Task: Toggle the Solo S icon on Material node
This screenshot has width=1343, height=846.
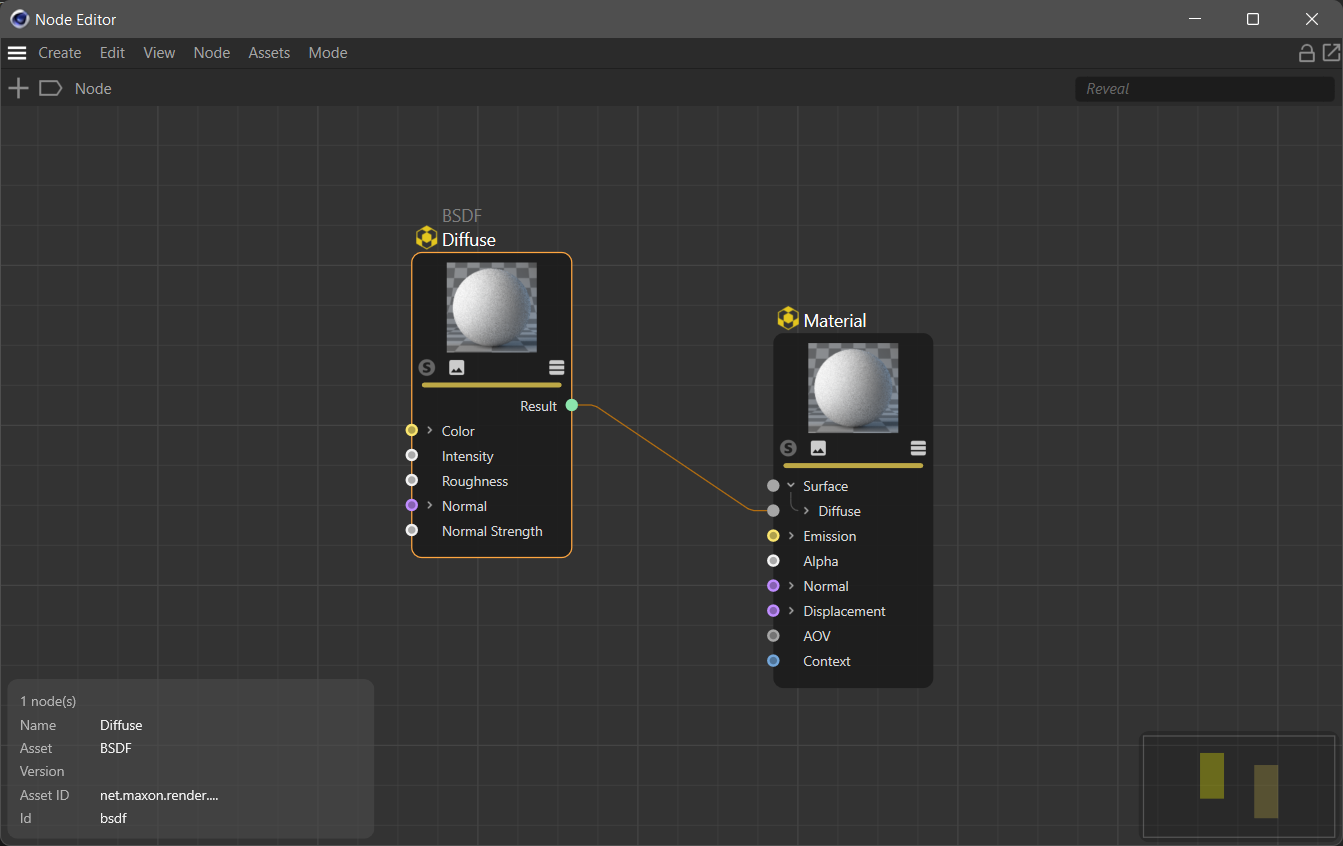Action: click(788, 448)
